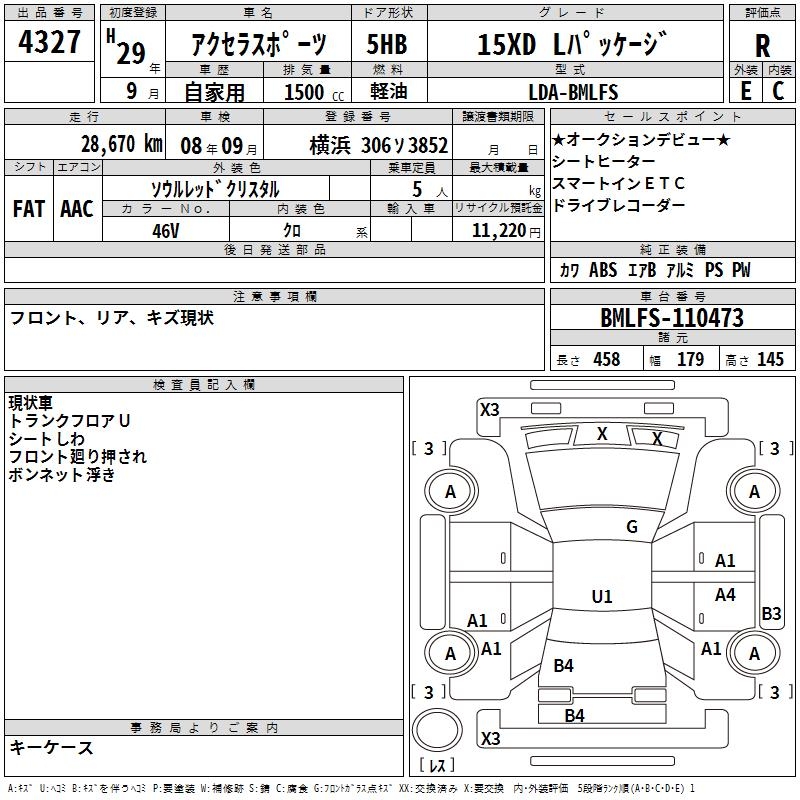The width and height of the screenshot is (800, 800).
Task: Click the air conditioner type AAC
Action: (x=77, y=209)
